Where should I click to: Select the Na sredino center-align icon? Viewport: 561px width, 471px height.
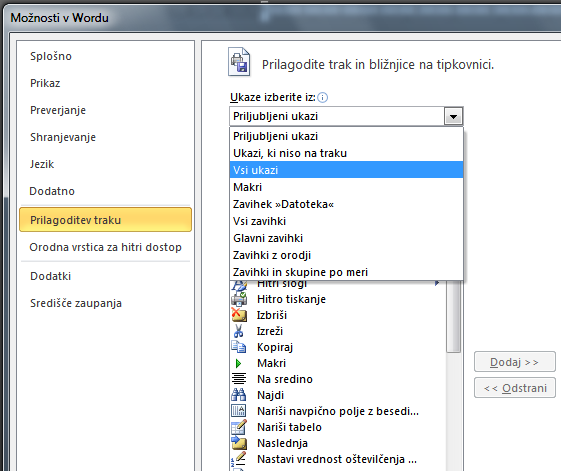239,379
